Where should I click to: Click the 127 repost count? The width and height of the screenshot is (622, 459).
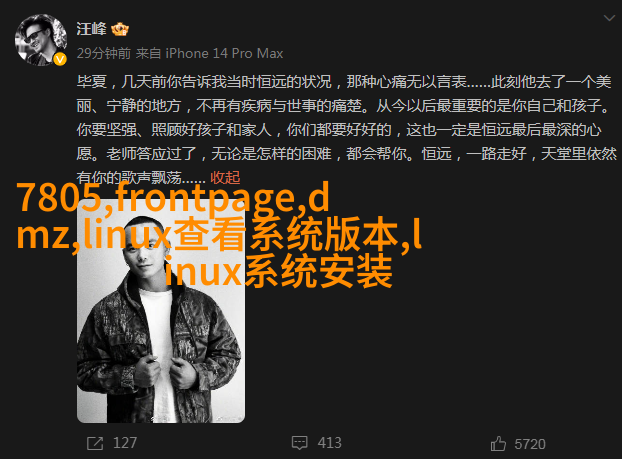click(x=125, y=443)
